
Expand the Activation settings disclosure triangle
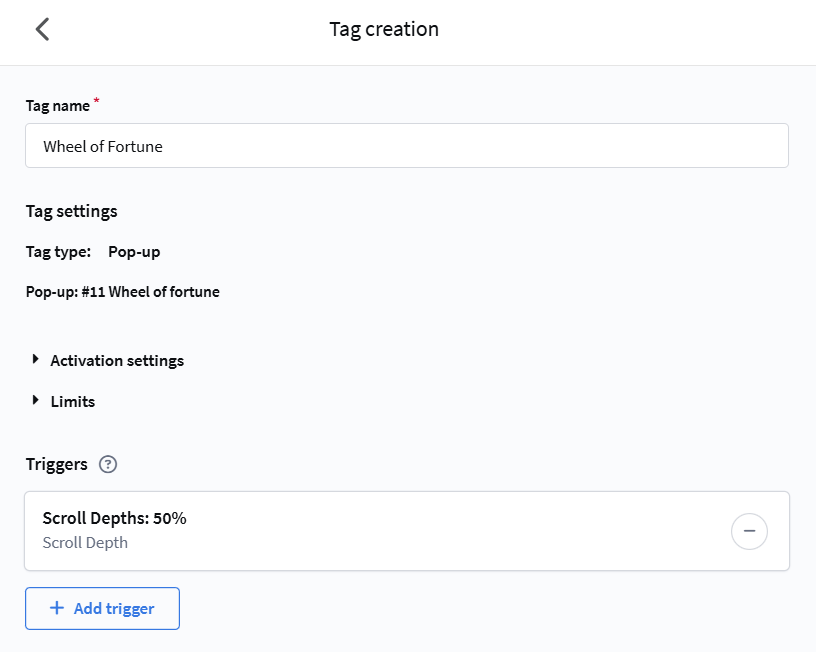(36, 360)
